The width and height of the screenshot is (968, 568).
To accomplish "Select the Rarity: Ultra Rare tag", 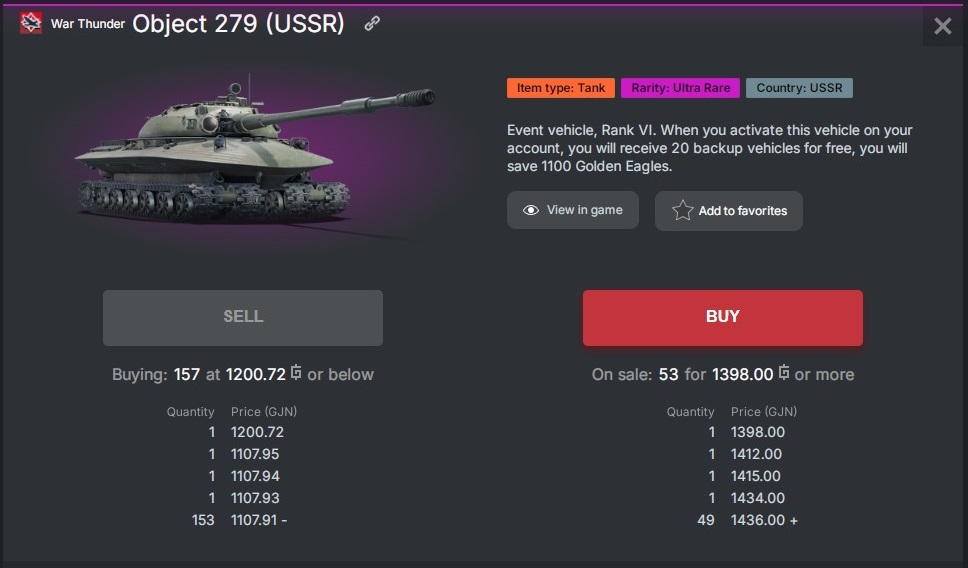I will 680,88.
